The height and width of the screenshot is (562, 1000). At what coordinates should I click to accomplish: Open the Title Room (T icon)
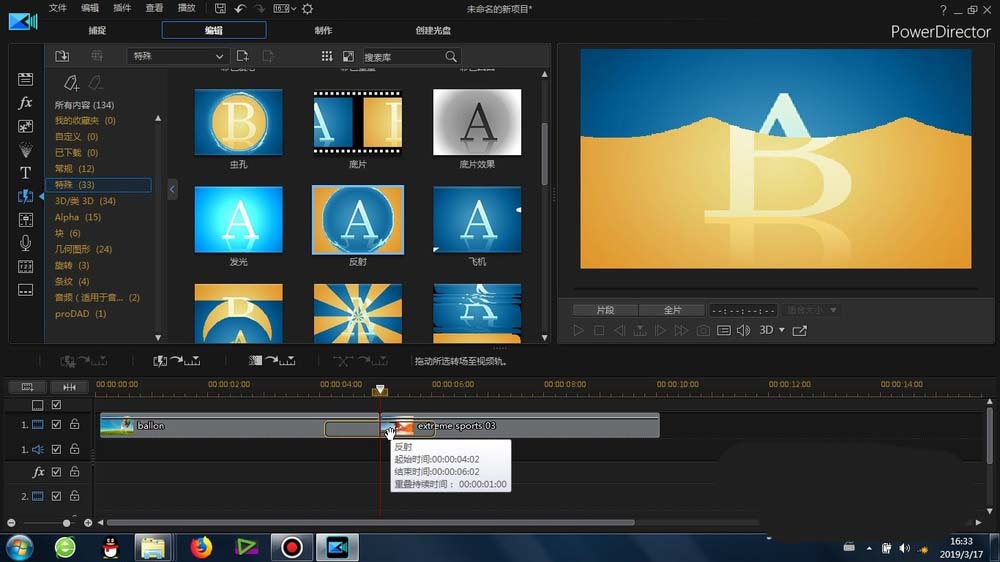click(25, 173)
